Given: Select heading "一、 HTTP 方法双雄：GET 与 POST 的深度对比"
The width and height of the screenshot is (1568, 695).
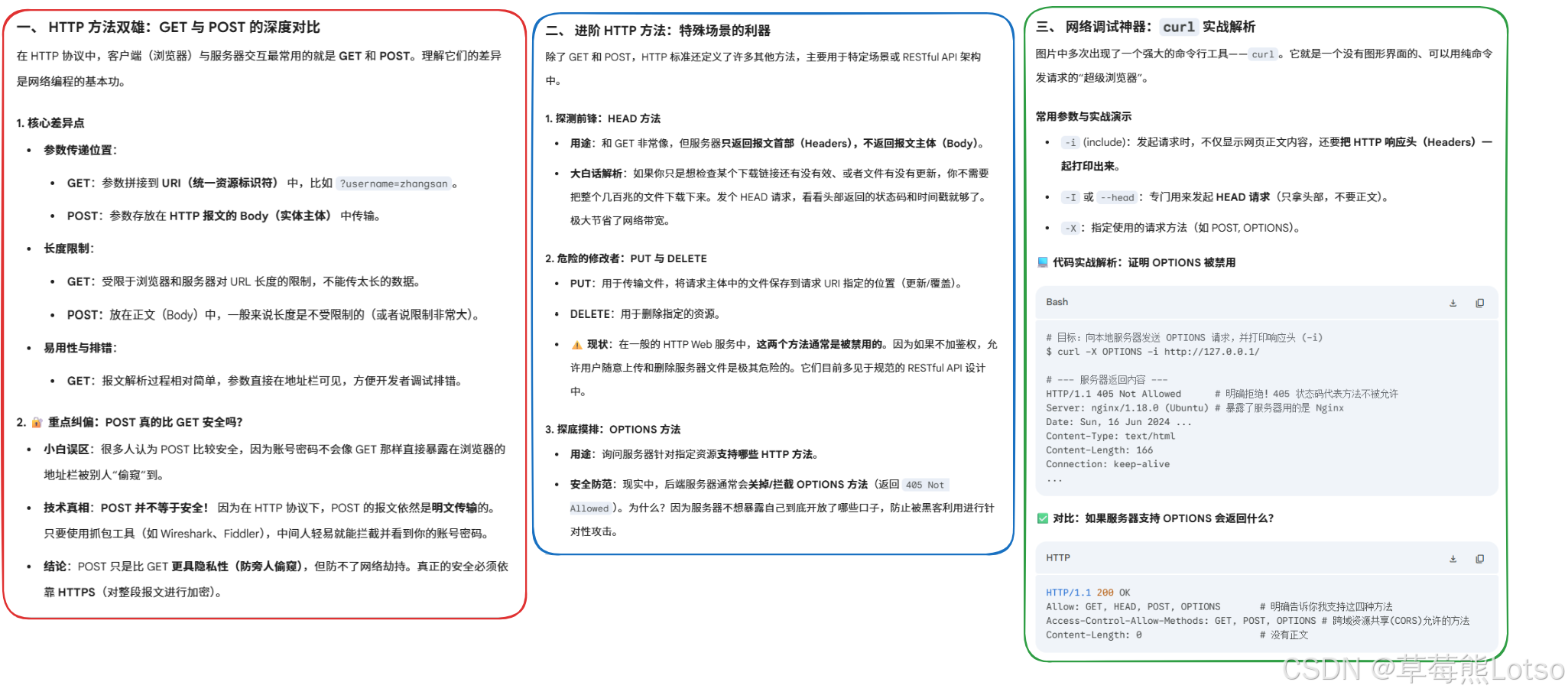Looking at the screenshot, I should [168, 28].
